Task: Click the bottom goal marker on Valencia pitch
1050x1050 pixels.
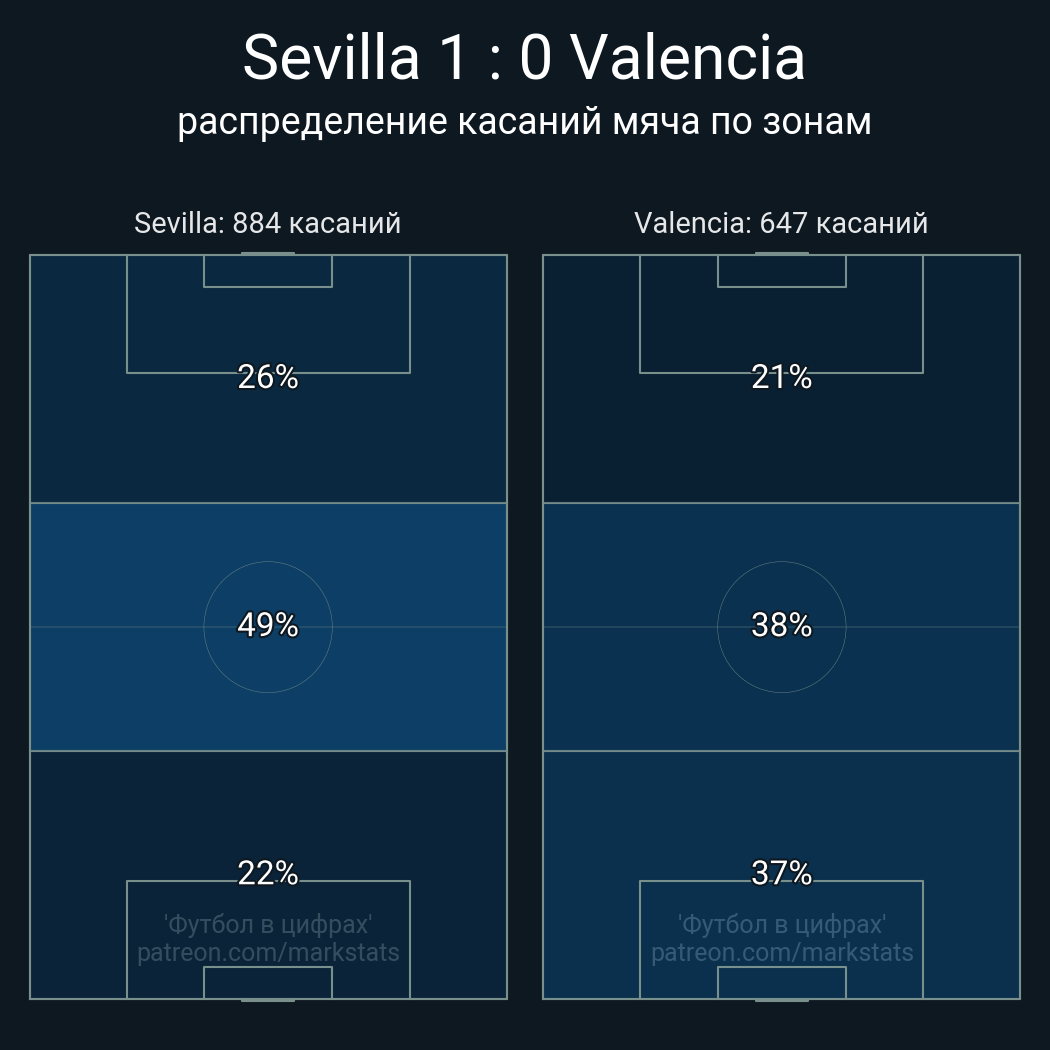Action: point(782,999)
